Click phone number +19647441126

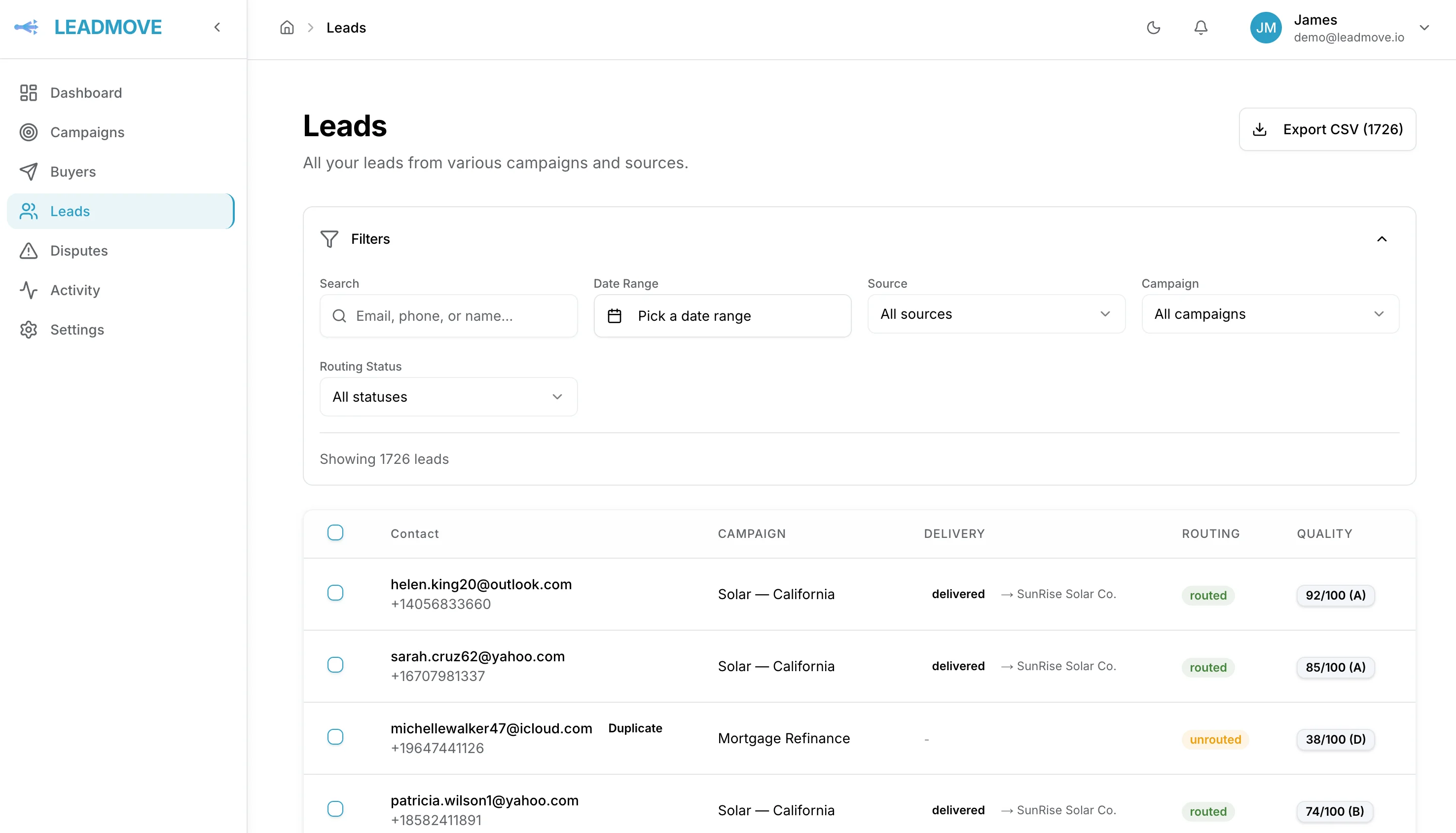click(x=437, y=748)
